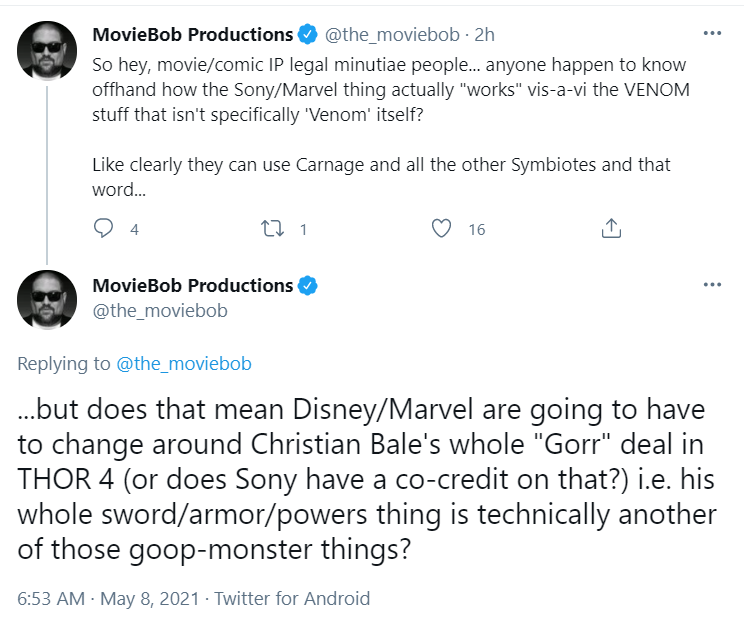
Task: Open the 2h timestamp of first tweet
Action: [x=484, y=35]
